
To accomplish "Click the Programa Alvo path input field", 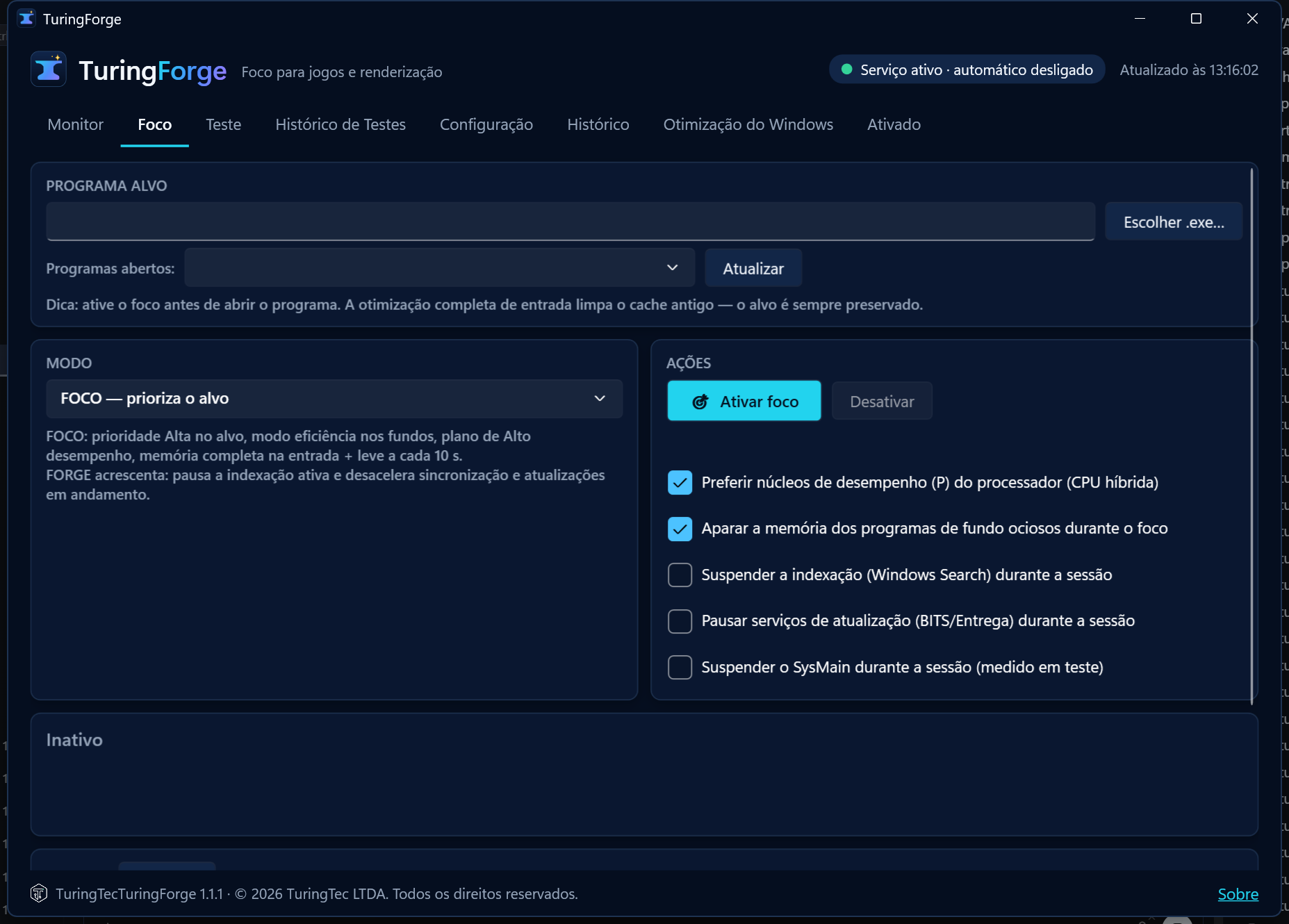I will [570, 222].
